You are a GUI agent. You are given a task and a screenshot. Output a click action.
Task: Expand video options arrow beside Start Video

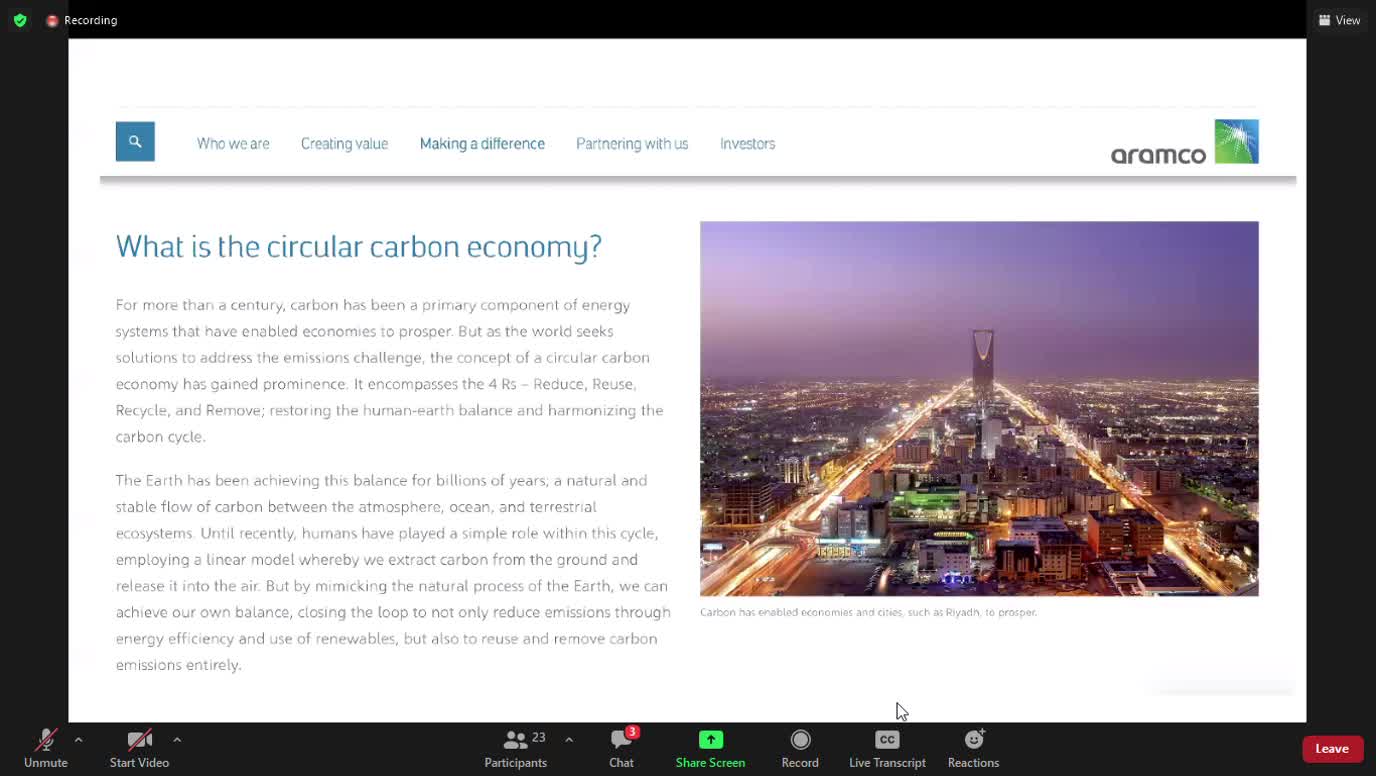(x=177, y=740)
